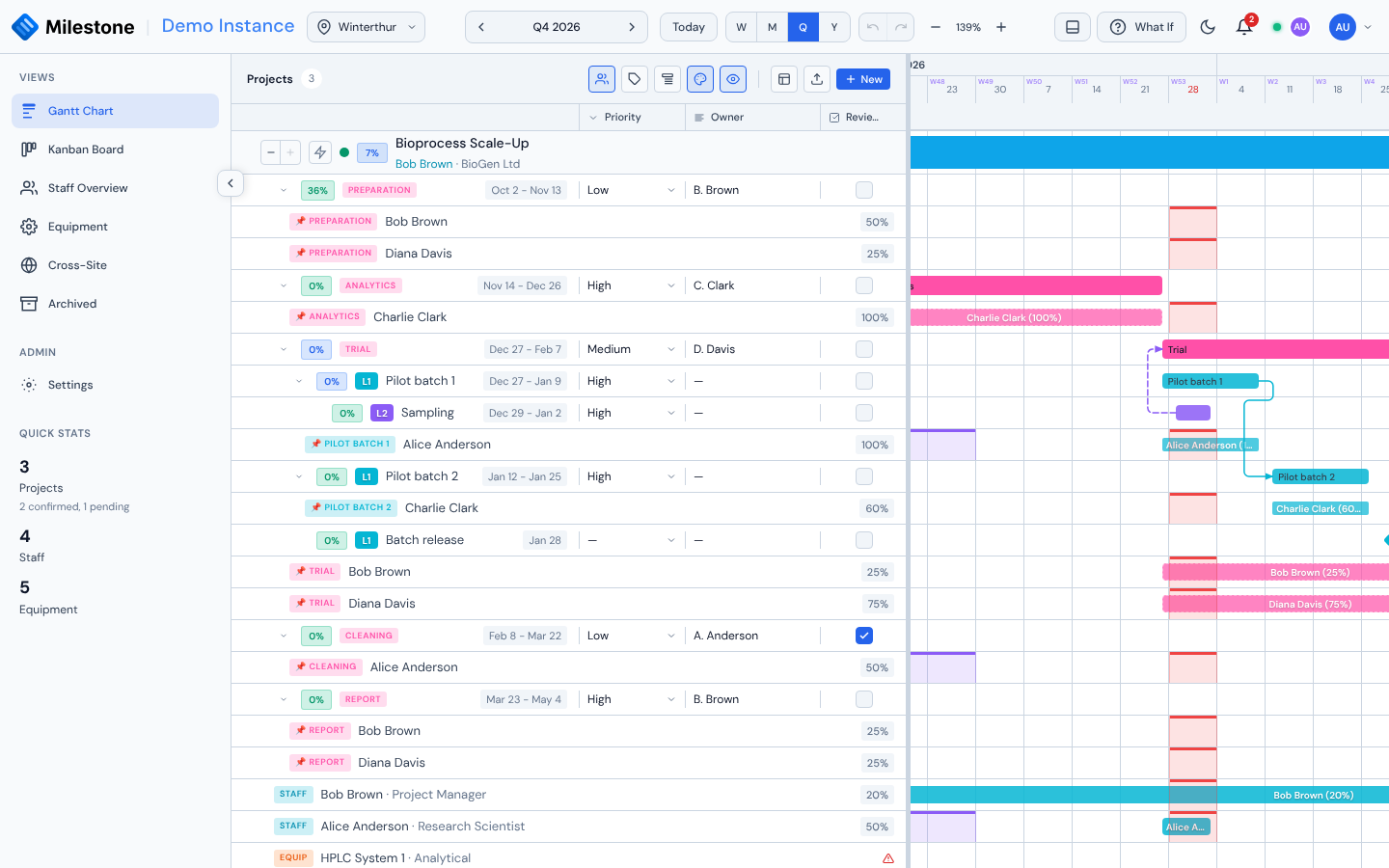Viewport: 1389px width, 868px height.
Task: Toggle the eye visibility icon in the toolbar
Action: [x=733, y=79]
